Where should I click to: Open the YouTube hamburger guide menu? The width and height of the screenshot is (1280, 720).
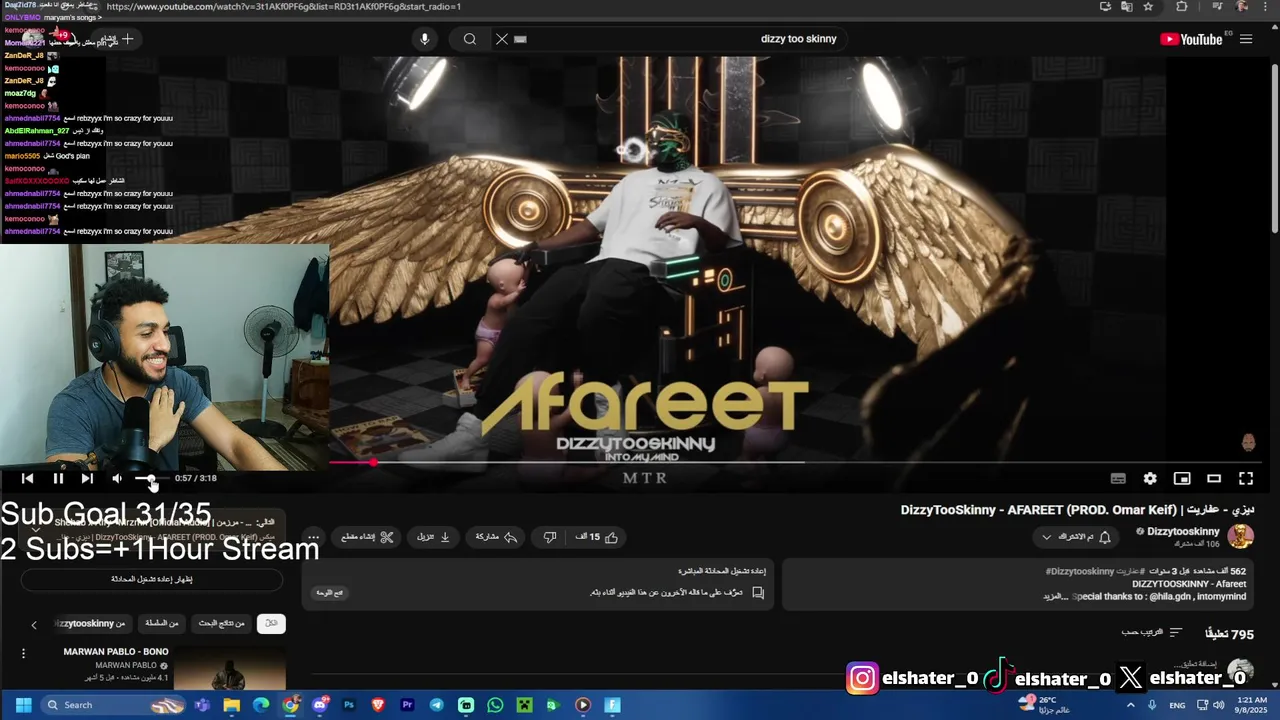click(x=1246, y=39)
